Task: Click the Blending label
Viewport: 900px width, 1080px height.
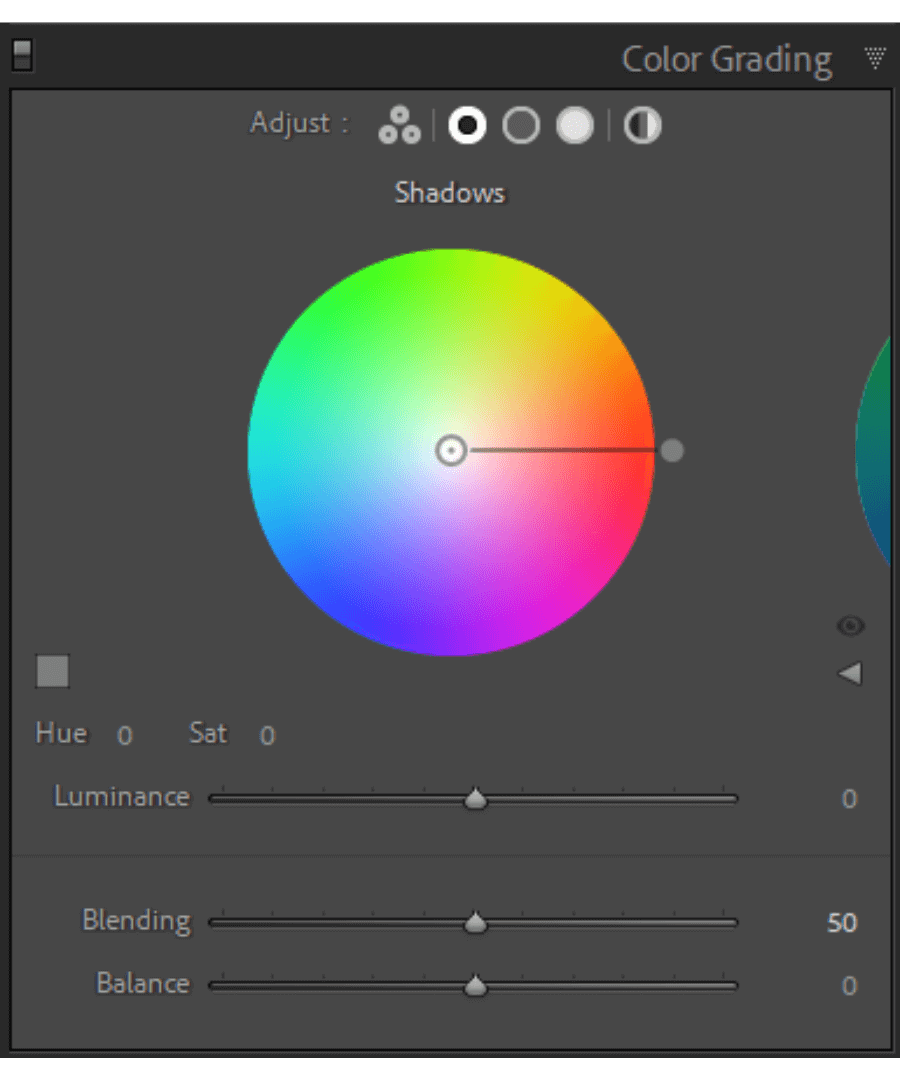Action: click(x=136, y=922)
